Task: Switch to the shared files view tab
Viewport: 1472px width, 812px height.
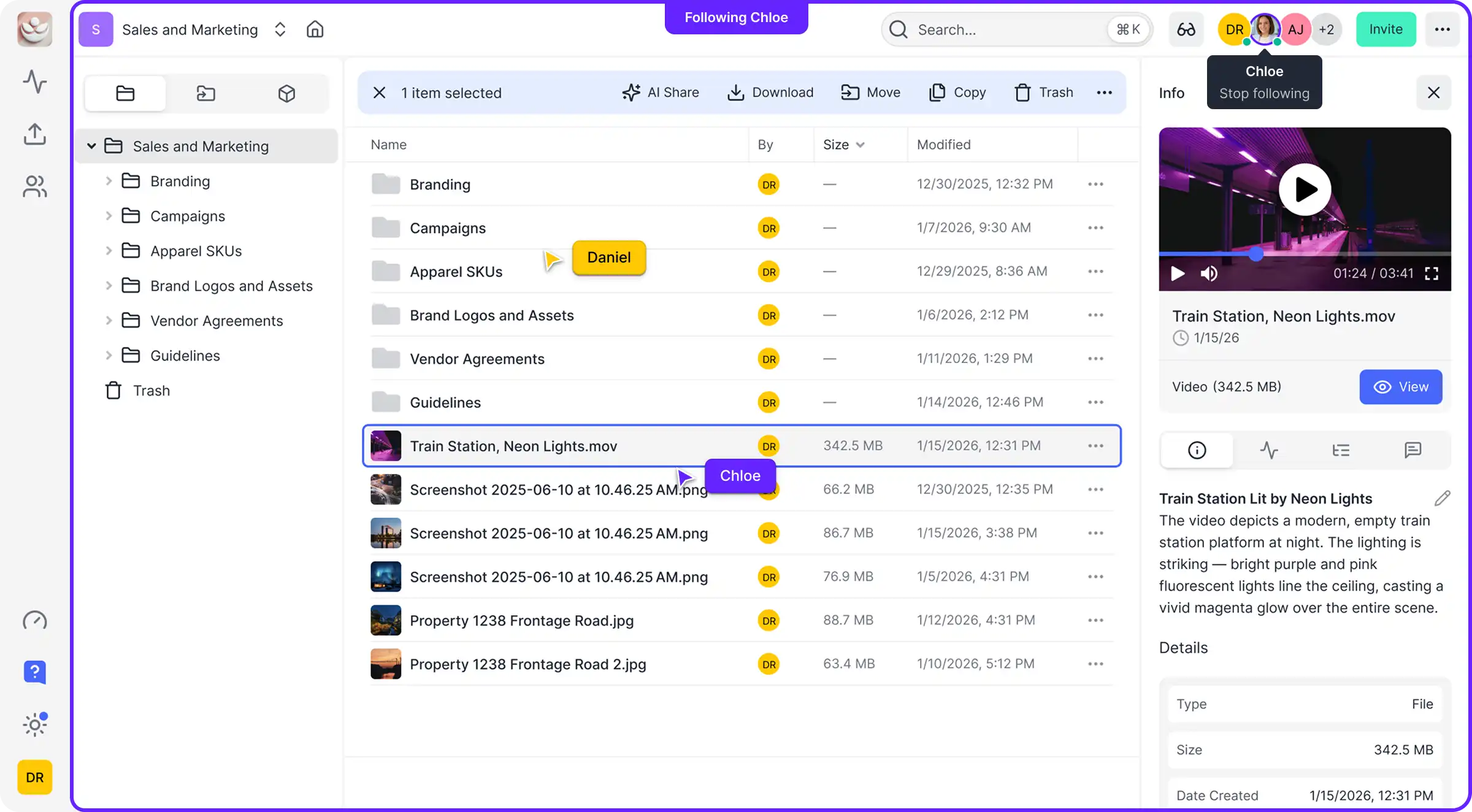Action: click(206, 93)
